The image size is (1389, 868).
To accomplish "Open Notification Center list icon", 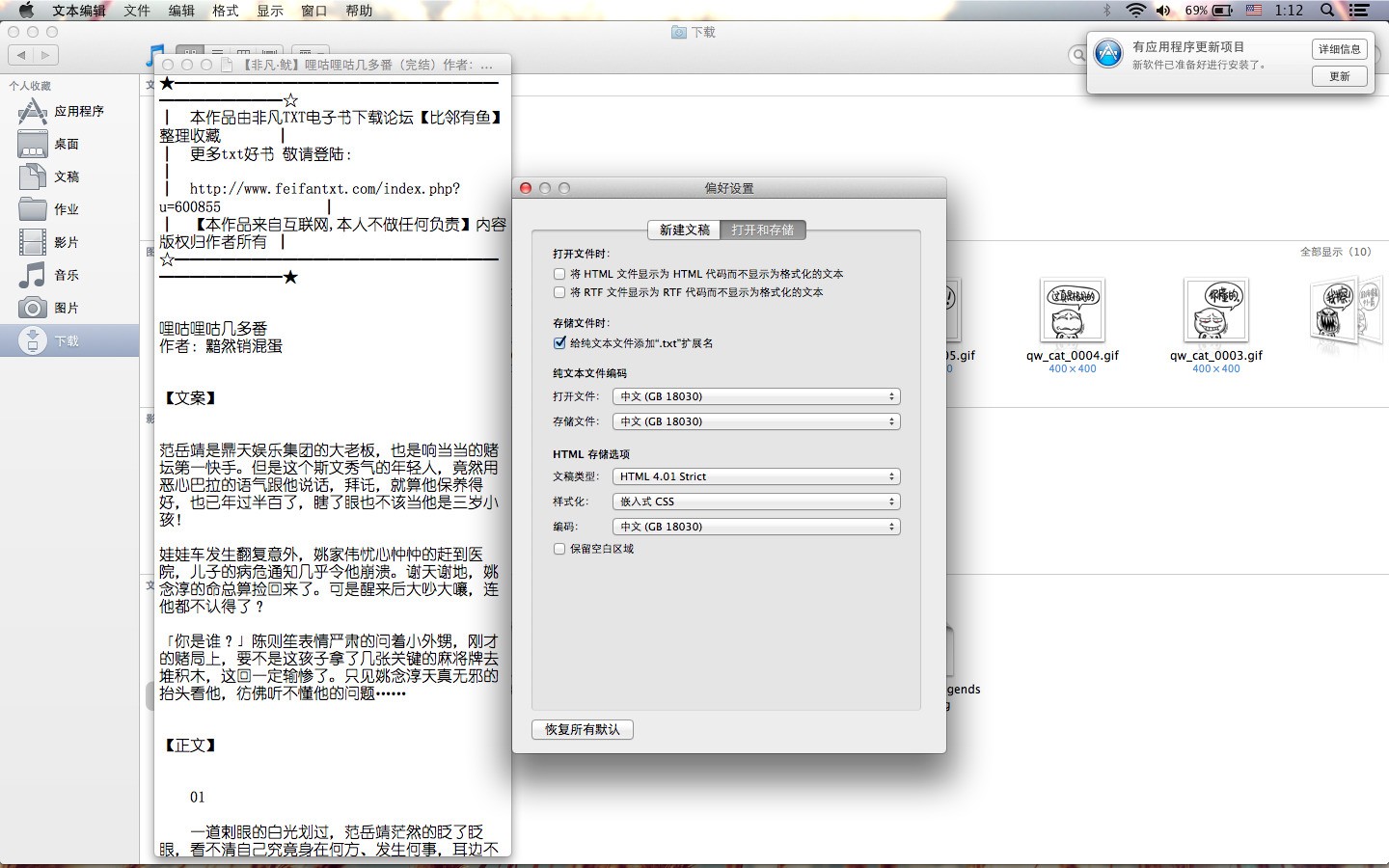I will click(x=1360, y=11).
